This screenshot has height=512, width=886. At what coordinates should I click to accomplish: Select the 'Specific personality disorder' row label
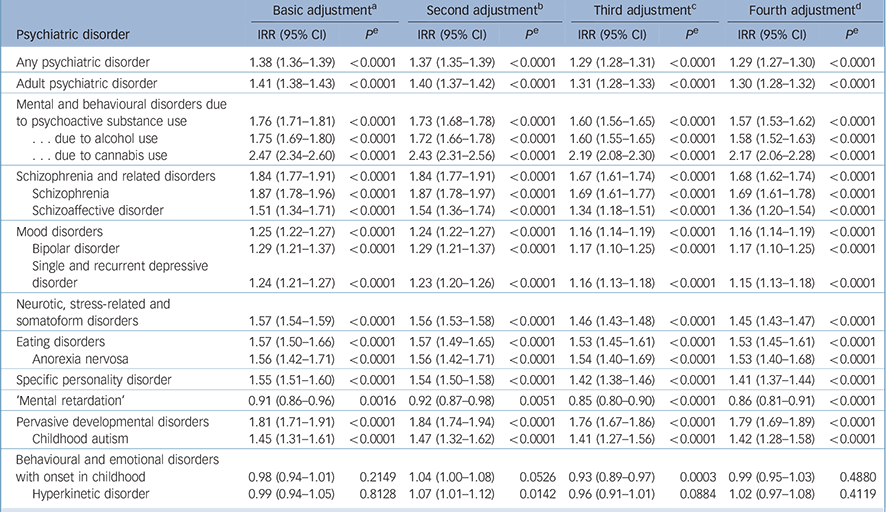pos(94,381)
